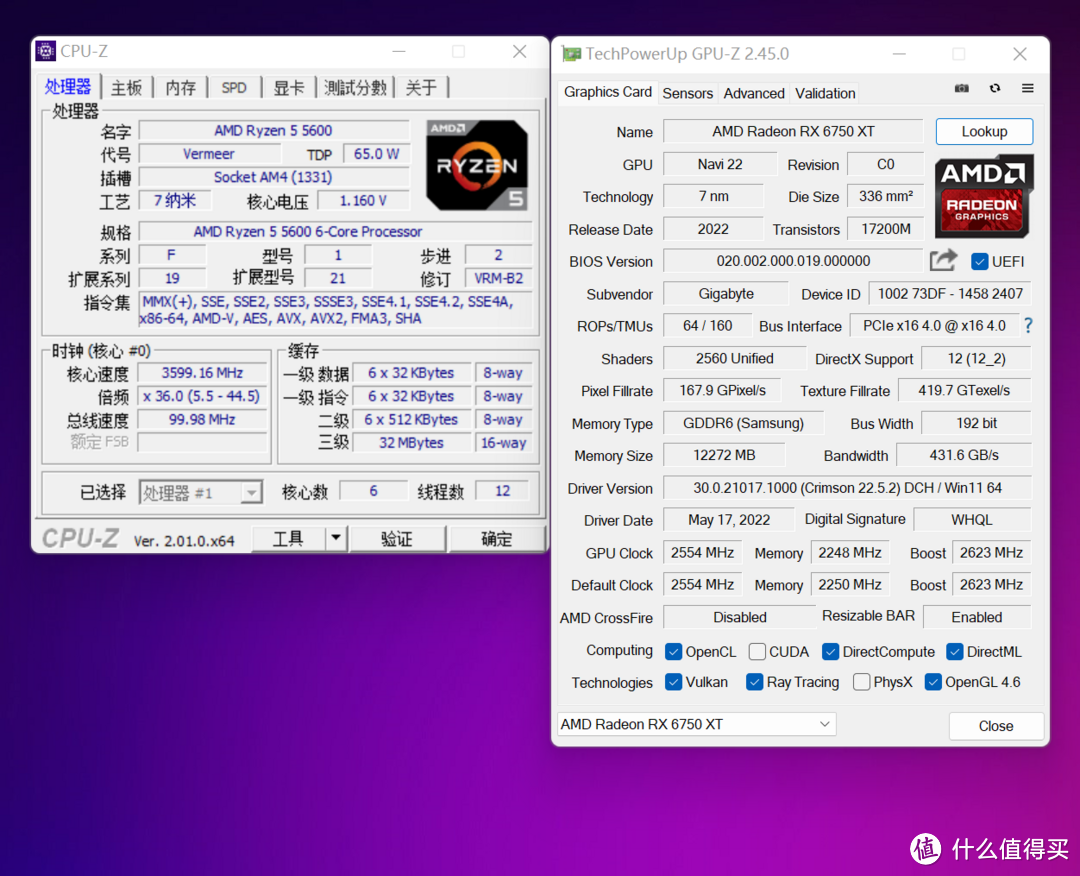Toggle the DirectCompute checkbox

(x=831, y=651)
